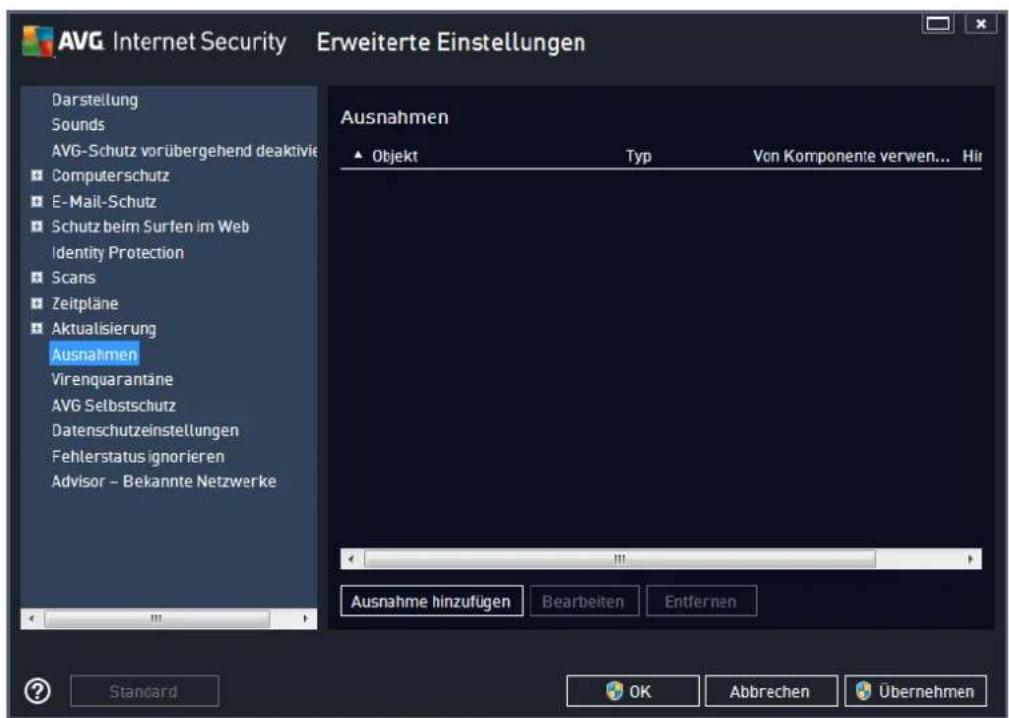The height and width of the screenshot is (718, 1009).
Task: Confirm the dialog with OK
Action: 633,692
